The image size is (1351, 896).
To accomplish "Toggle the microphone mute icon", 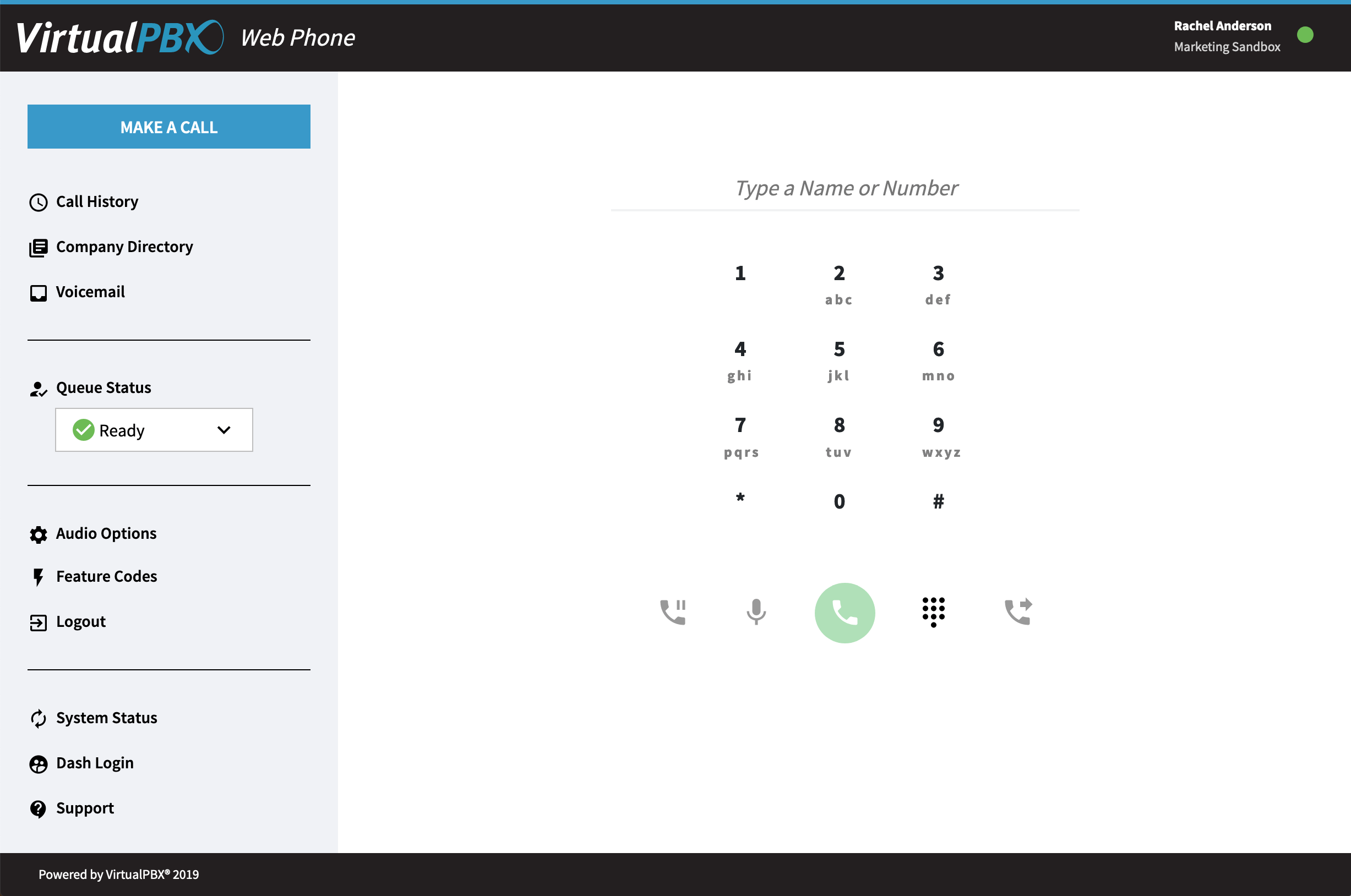I will pos(757,610).
